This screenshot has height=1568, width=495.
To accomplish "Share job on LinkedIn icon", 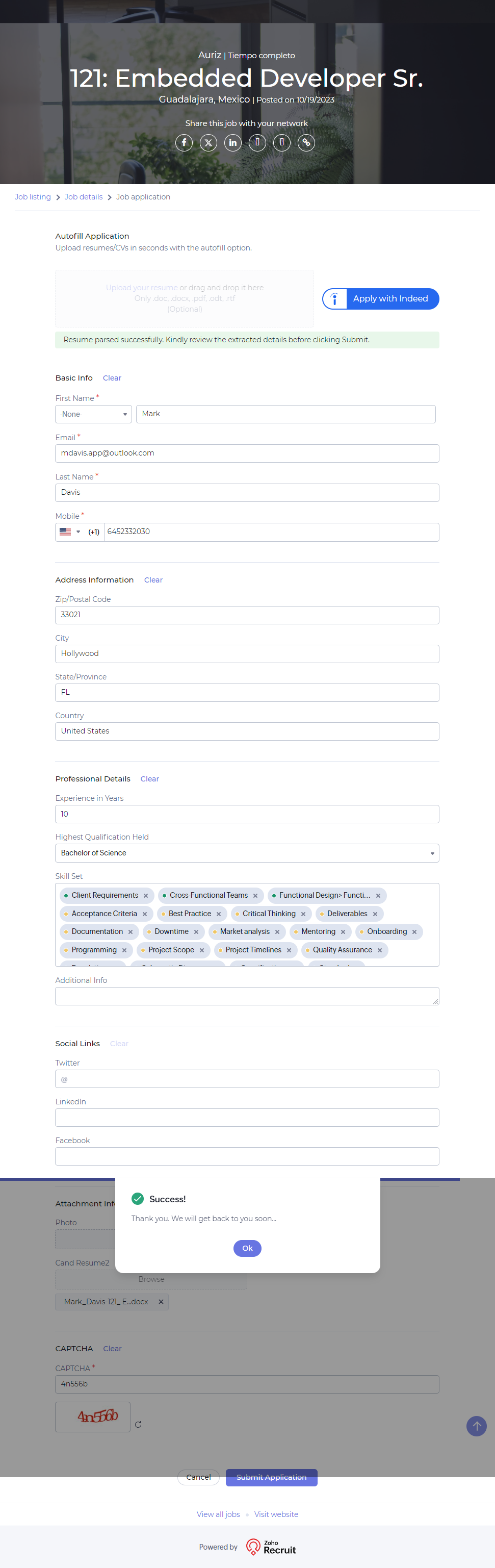I will [x=233, y=142].
